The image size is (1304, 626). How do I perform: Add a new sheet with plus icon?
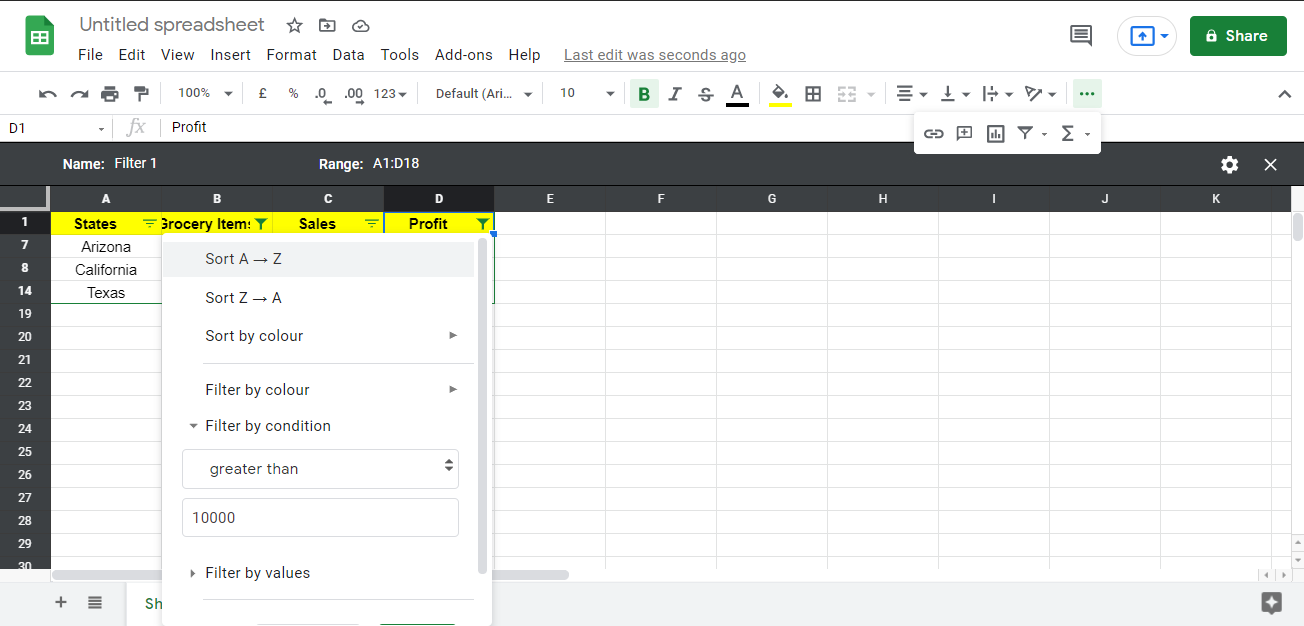61,602
